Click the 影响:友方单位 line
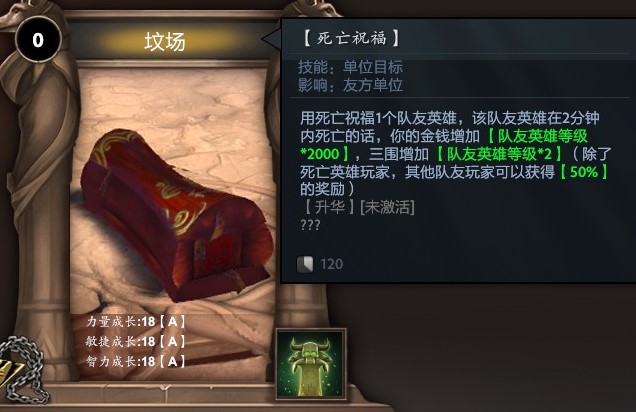Viewport: 636px width, 412px height. tap(350, 85)
